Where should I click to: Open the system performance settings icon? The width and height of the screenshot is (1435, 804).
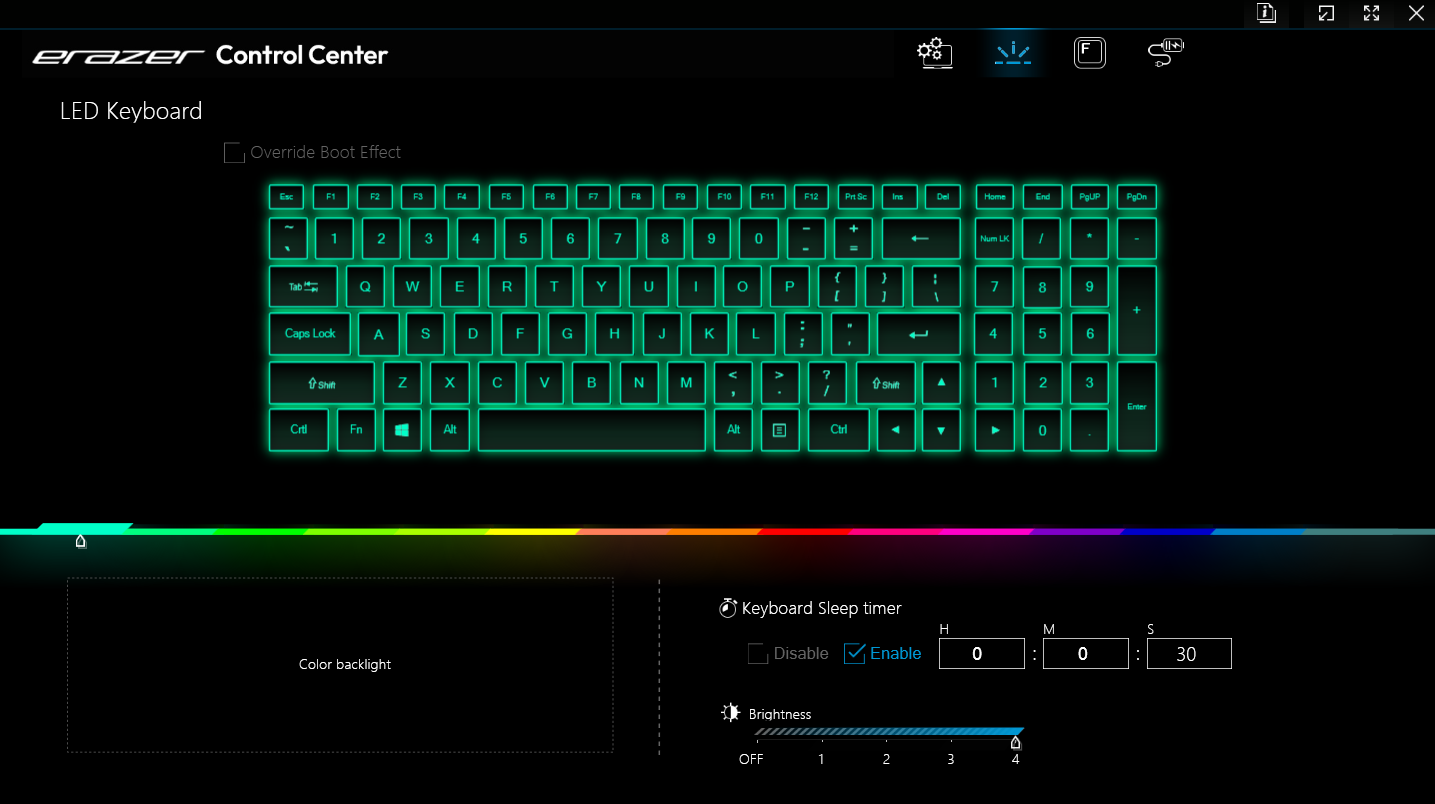click(934, 53)
